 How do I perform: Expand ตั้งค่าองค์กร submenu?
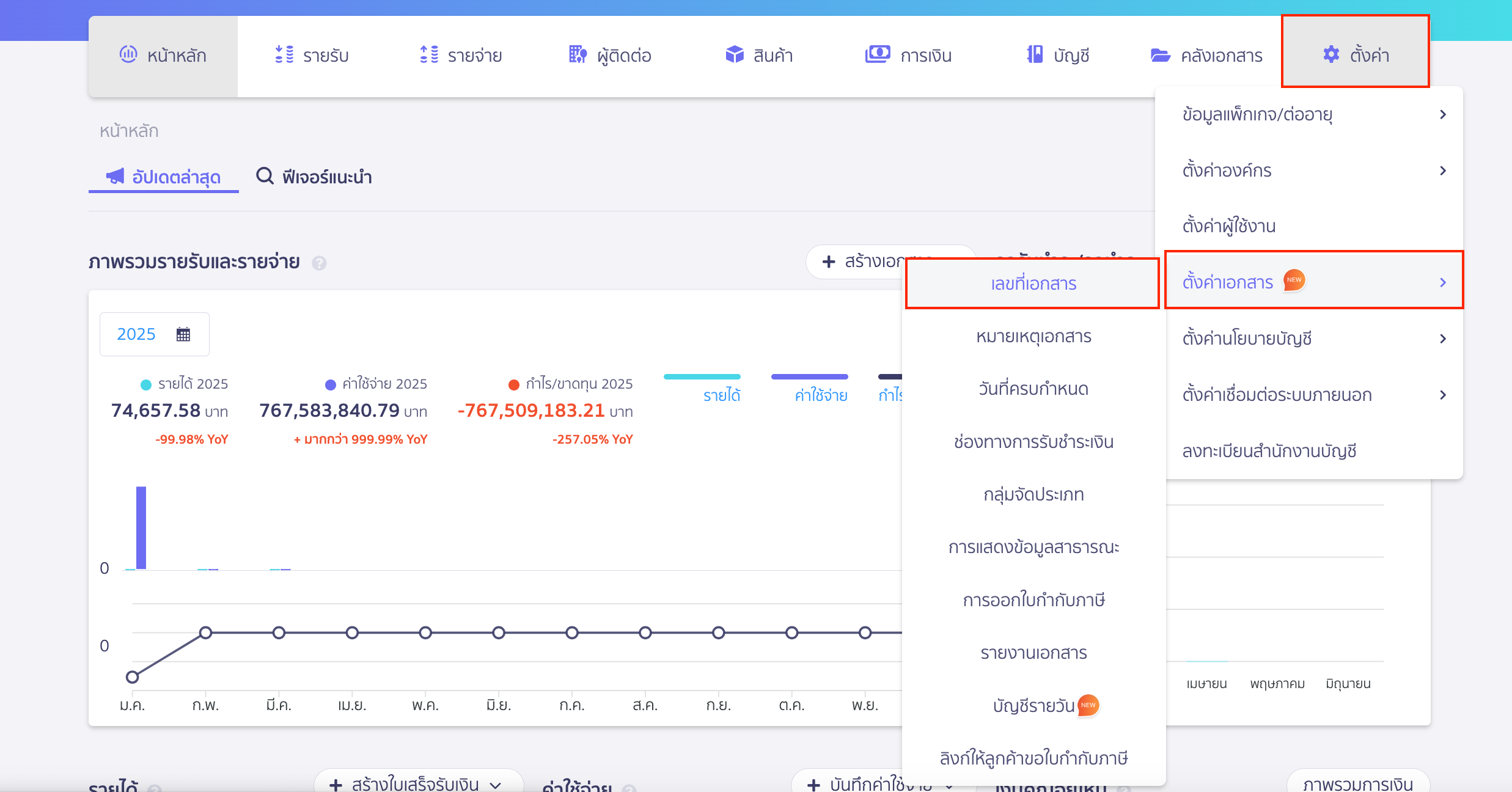(x=1314, y=170)
